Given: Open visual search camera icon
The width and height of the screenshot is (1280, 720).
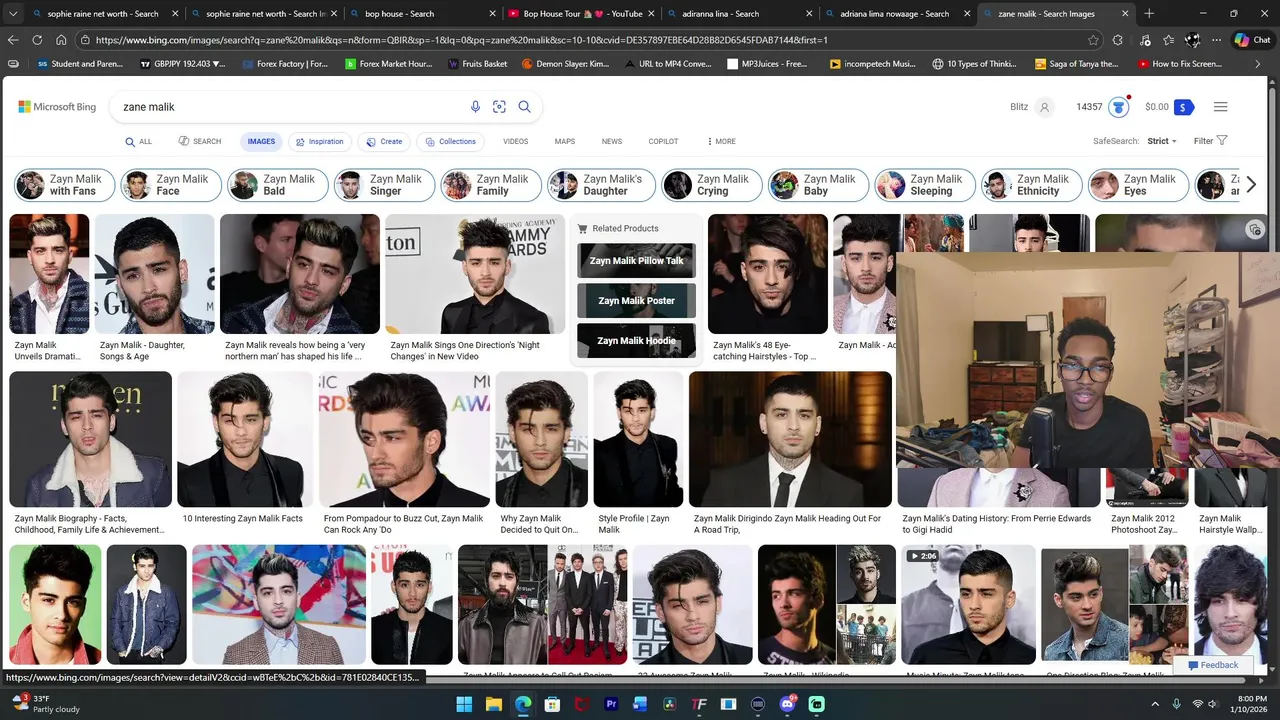Looking at the screenshot, I should tap(499, 107).
